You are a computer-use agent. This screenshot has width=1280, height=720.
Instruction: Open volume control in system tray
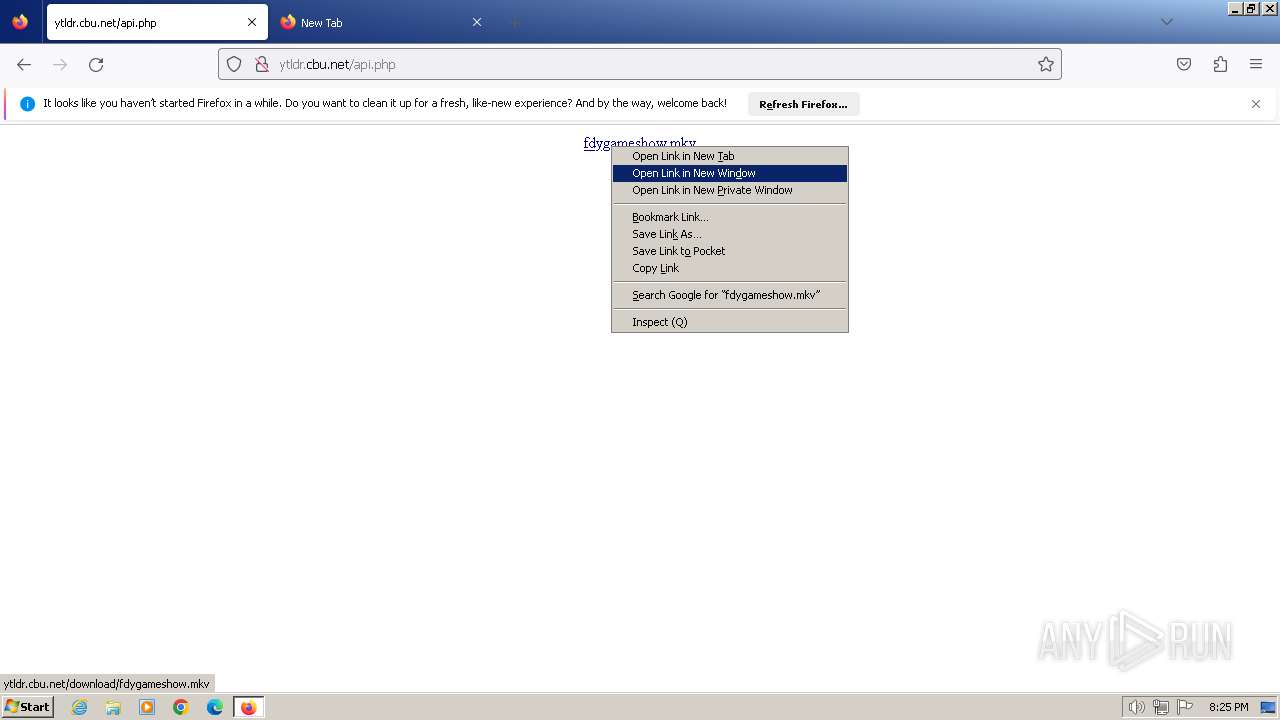point(1136,707)
